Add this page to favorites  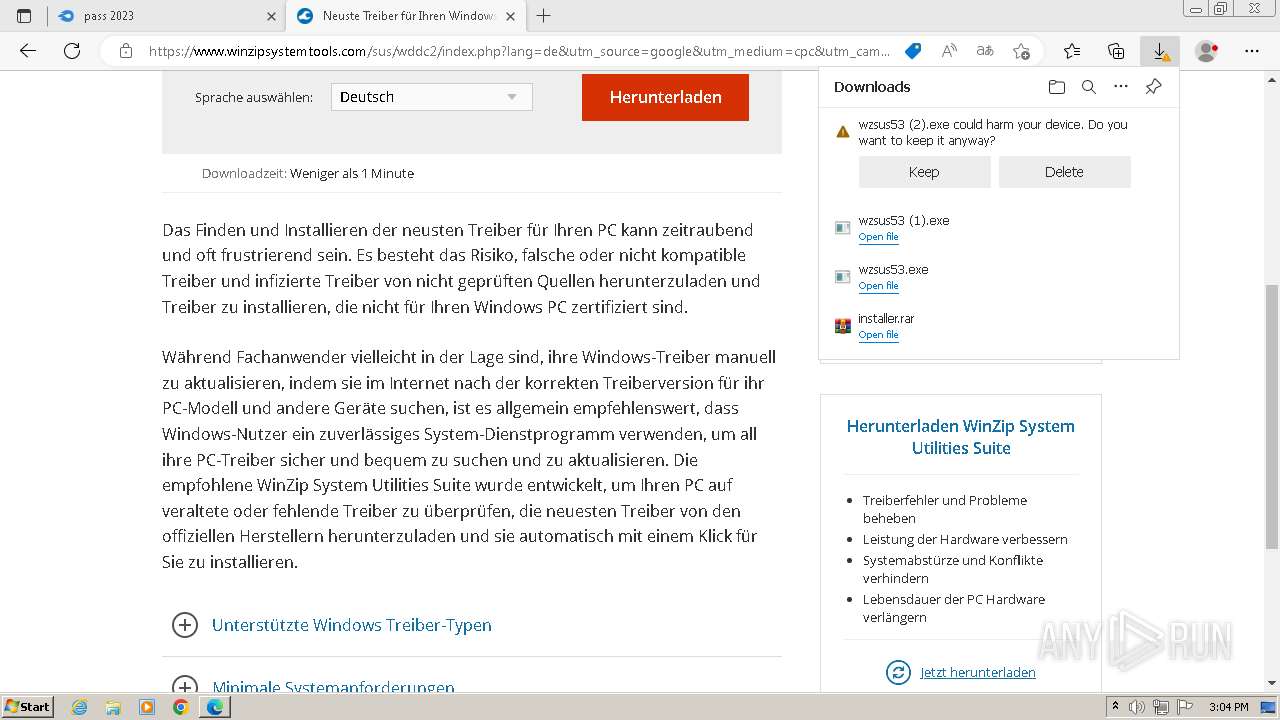click(x=1021, y=51)
